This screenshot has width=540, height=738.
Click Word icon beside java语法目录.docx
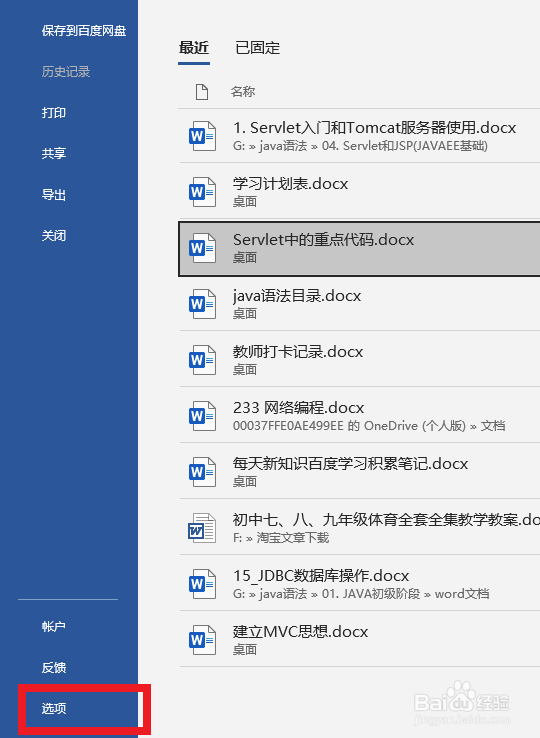pyautogui.click(x=202, y=304)
